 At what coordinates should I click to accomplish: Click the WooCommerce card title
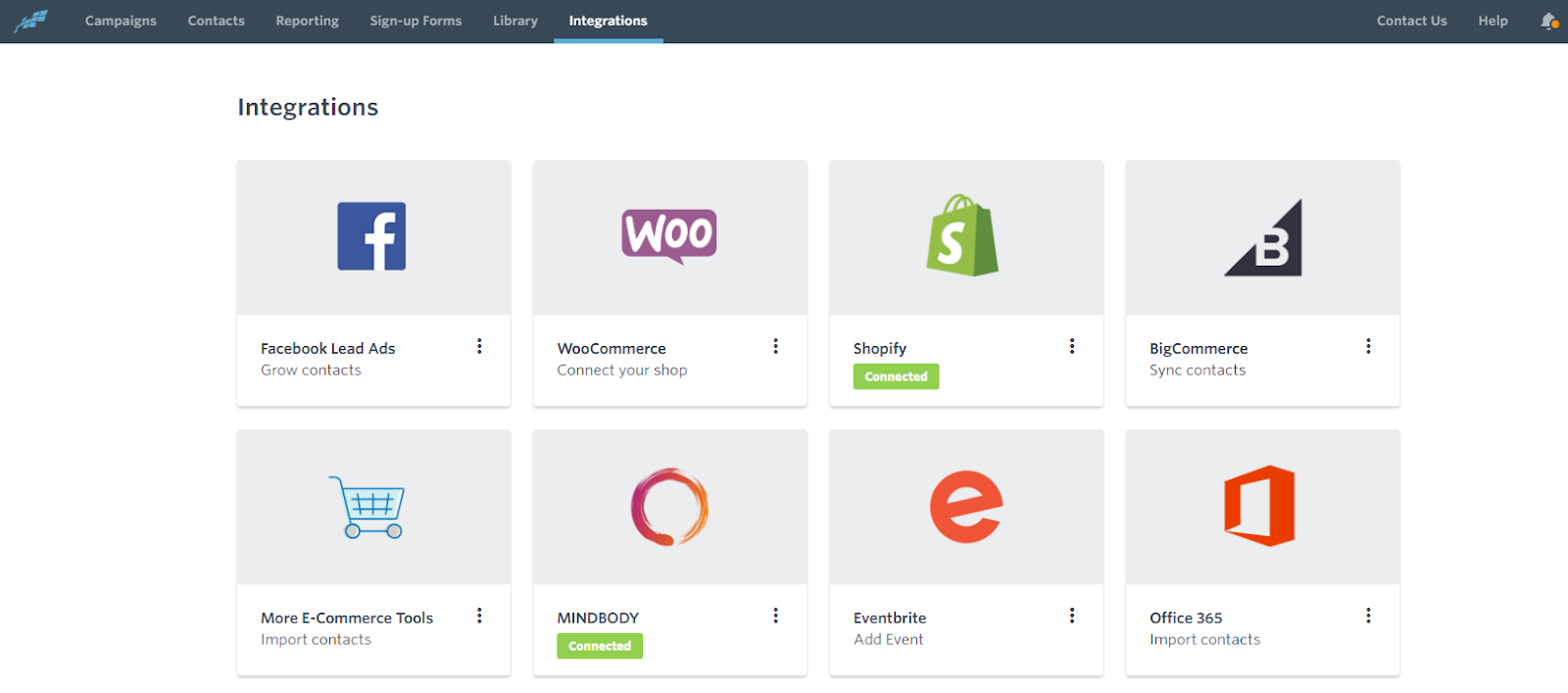point(612,348)
